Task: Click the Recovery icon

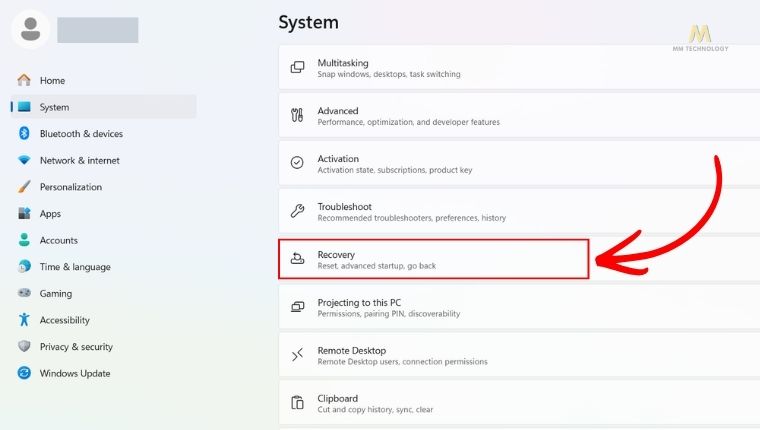Action: (x=297, y=259)
